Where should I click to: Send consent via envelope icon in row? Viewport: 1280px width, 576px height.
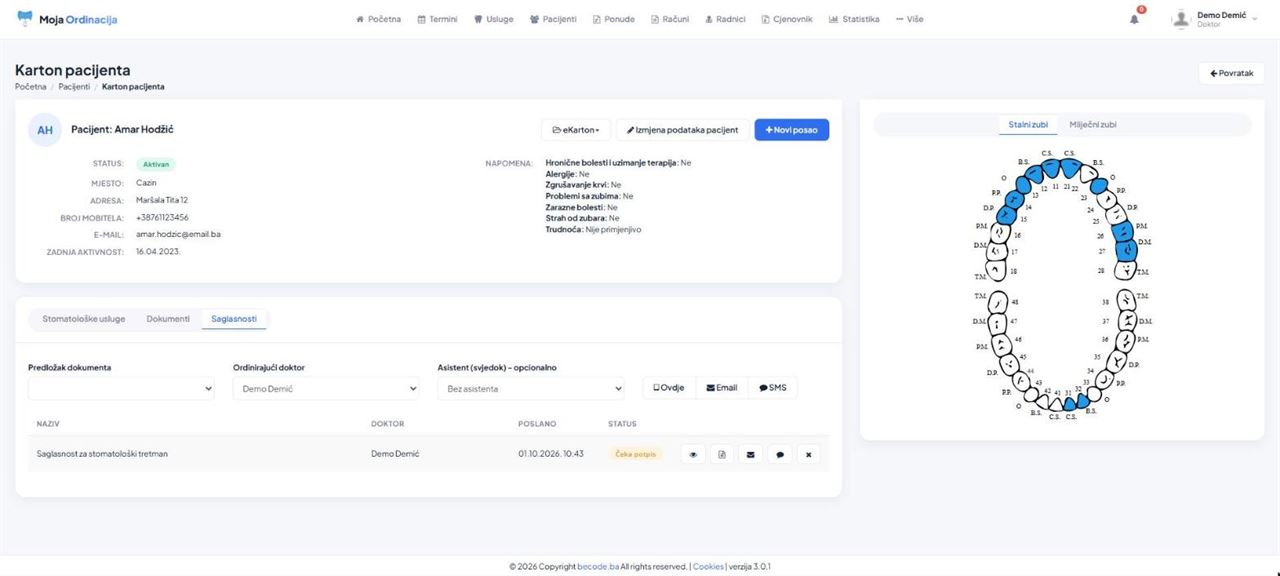(751, 454)
